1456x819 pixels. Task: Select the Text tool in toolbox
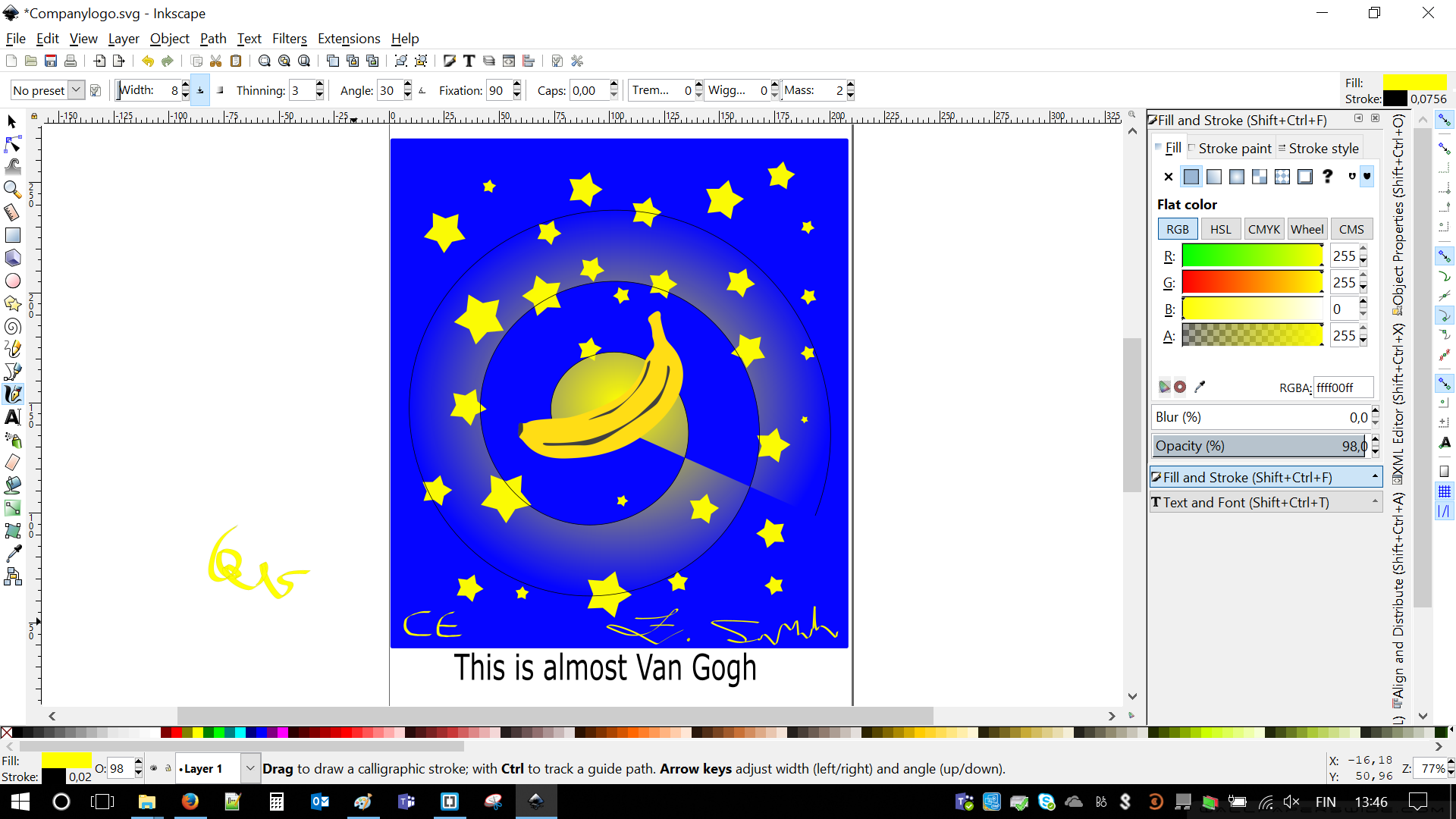pos(12,417)
